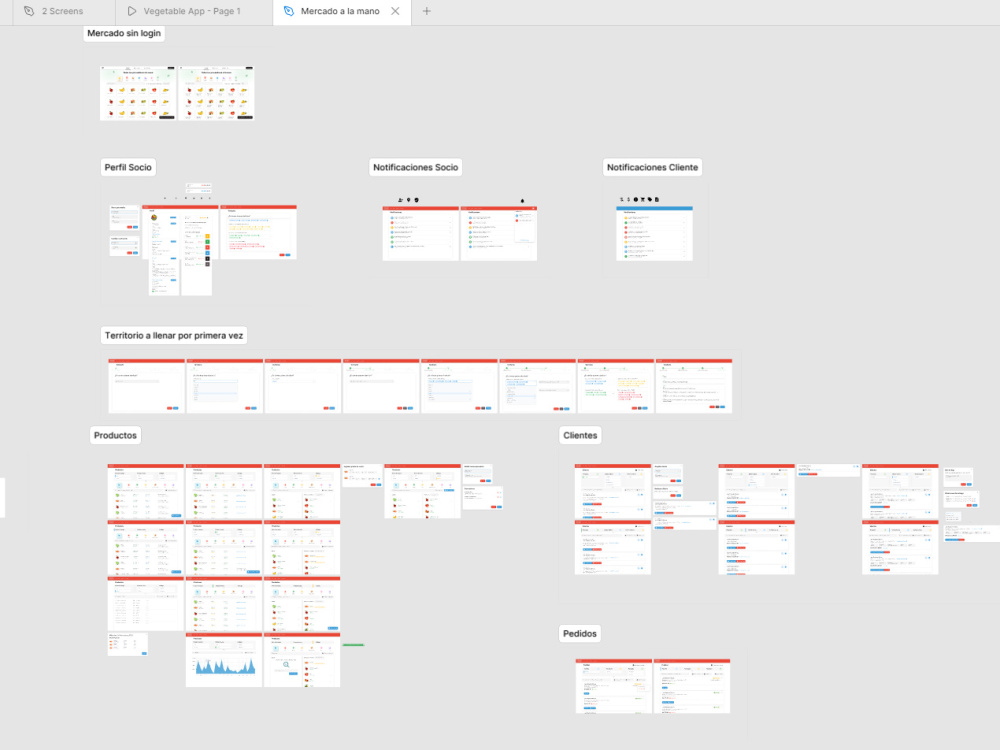Select the Notificaciones Socio section label

pyautogui.click(x=415, y=167)
